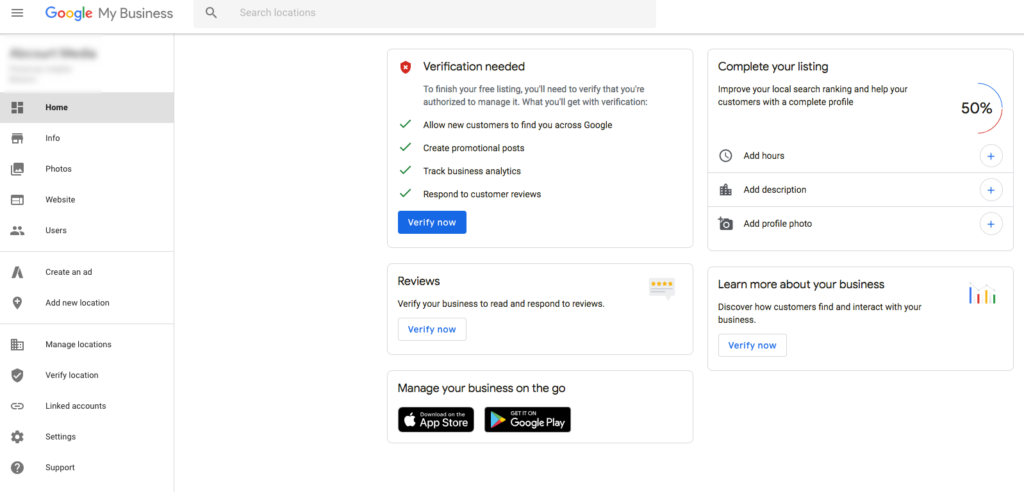Click the Info storefront icon
Screen dimensions: 1024x492
click(18, 139)
